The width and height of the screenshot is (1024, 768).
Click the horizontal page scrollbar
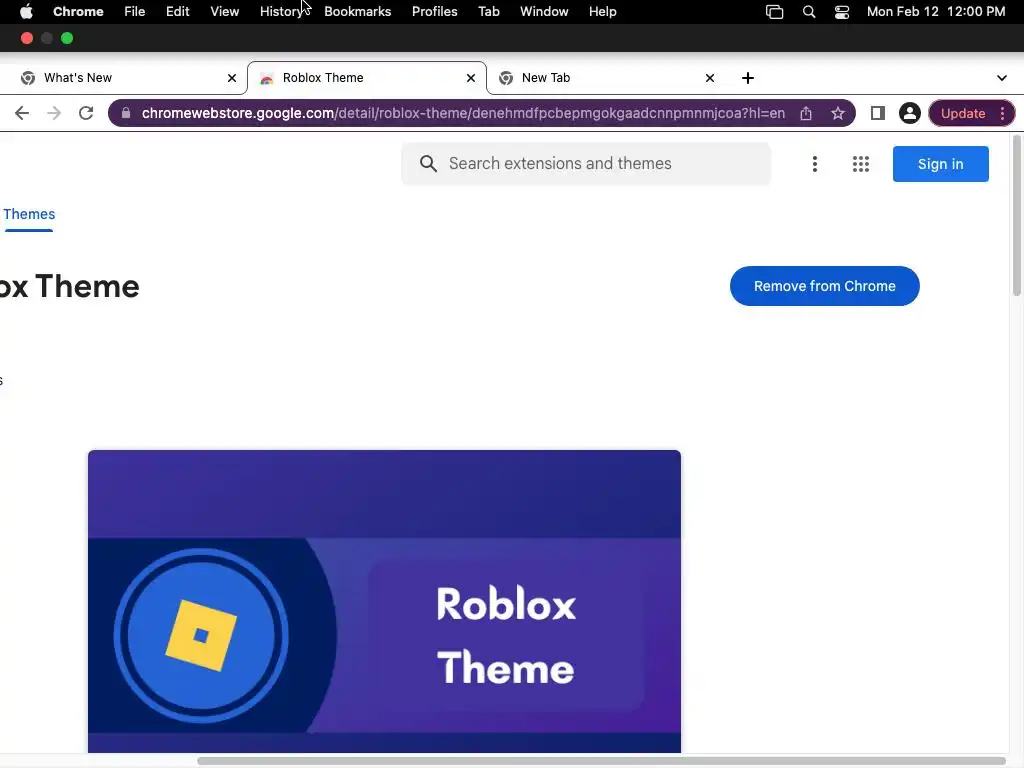[x=601, y=761]
